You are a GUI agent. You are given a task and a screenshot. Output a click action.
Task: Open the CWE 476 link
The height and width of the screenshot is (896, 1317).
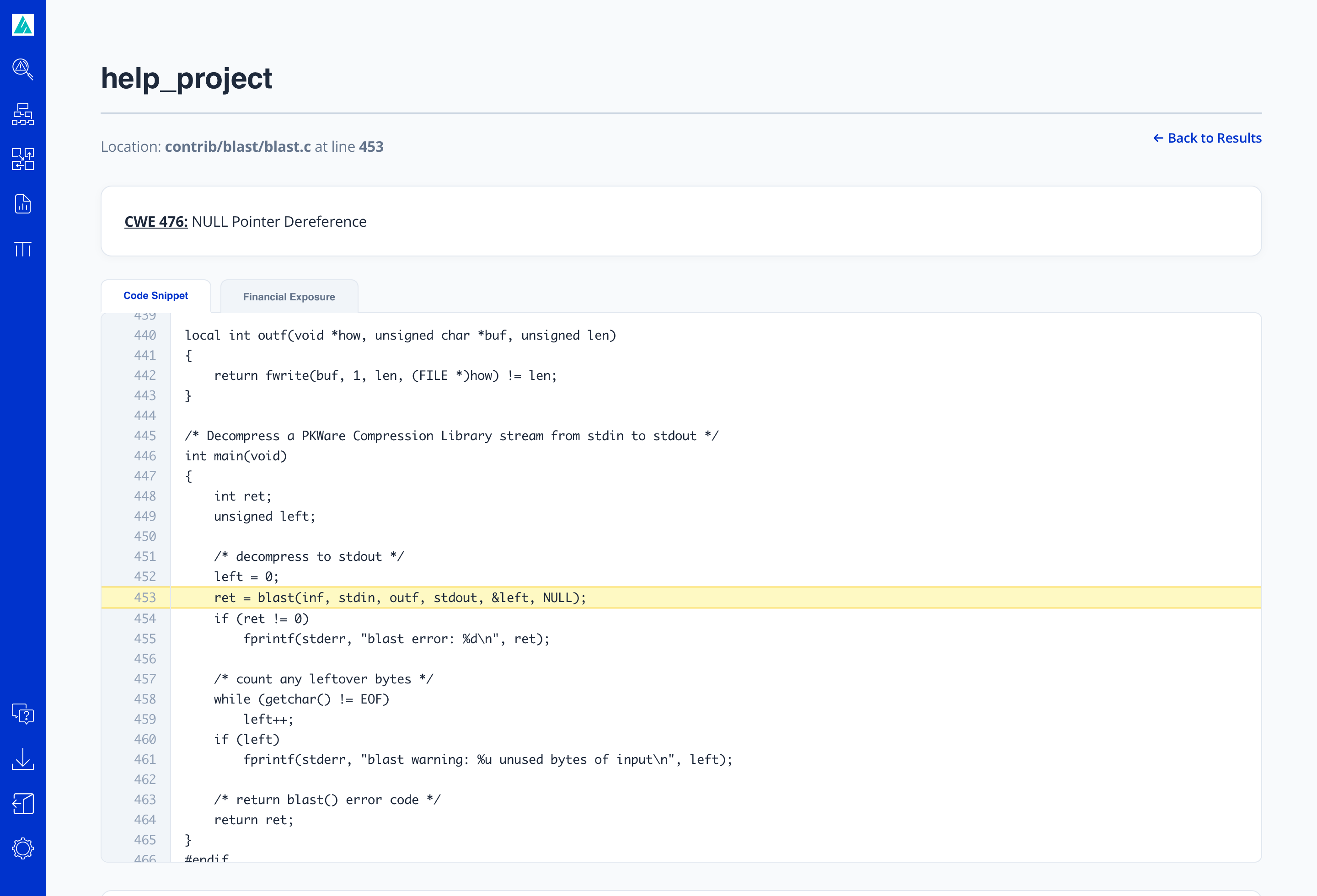pyautogui.click(x=156, y=221)
